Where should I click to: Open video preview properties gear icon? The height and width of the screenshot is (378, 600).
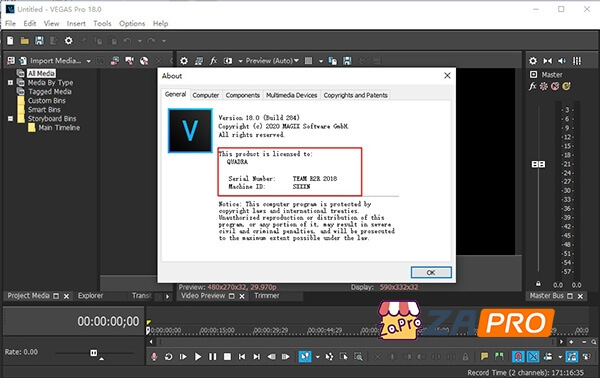pyautogui.click(x=184, y=61)
